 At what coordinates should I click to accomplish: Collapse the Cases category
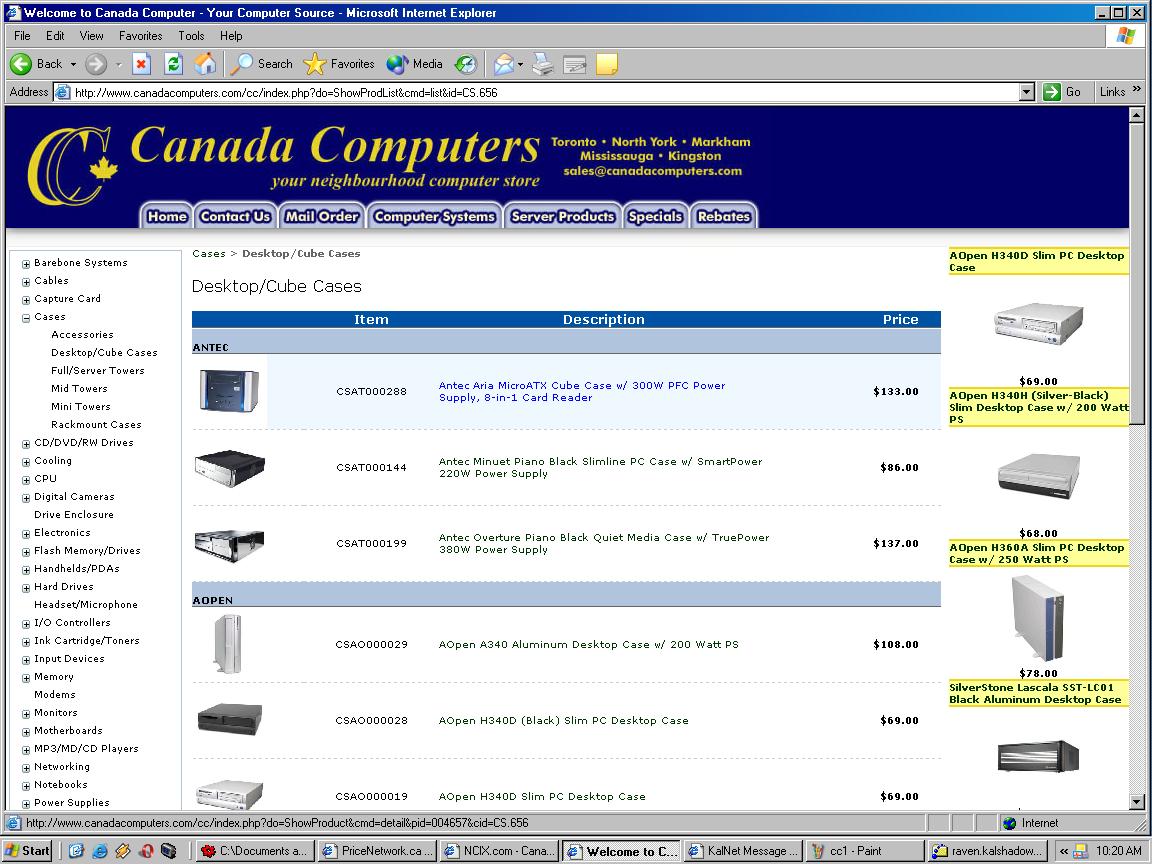coord(26,317)
